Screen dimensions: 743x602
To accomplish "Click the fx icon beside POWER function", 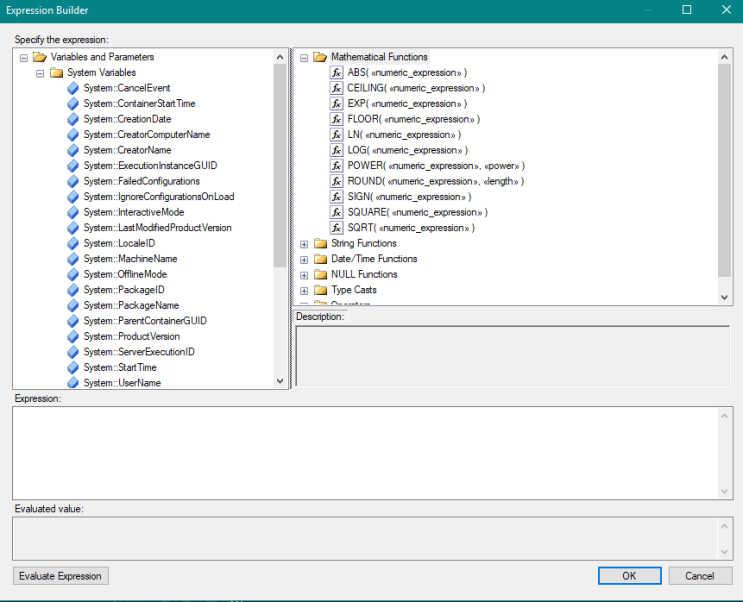I will pyautogui.click(x=336, y=166).
